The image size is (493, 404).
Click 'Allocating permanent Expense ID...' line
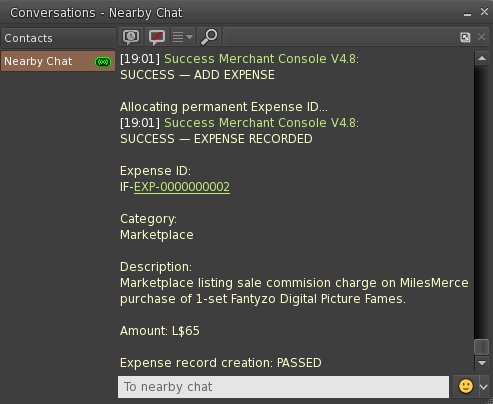(224, 107)
